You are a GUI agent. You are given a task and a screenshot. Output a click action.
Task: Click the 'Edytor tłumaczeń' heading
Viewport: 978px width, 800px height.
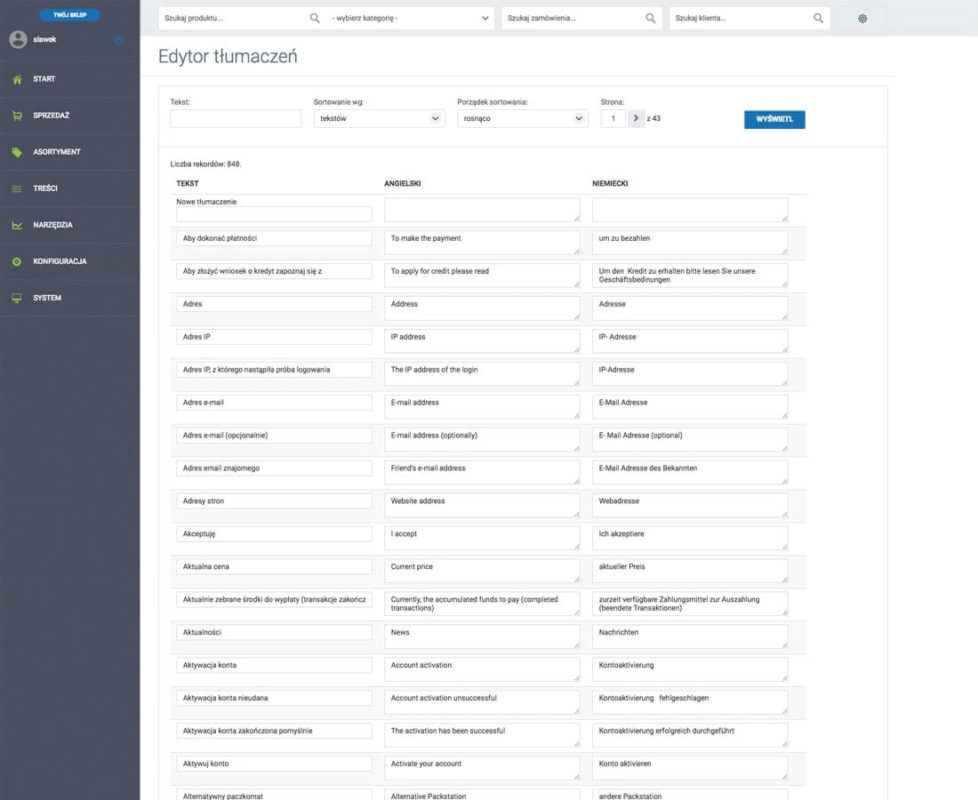pos(228,57)
